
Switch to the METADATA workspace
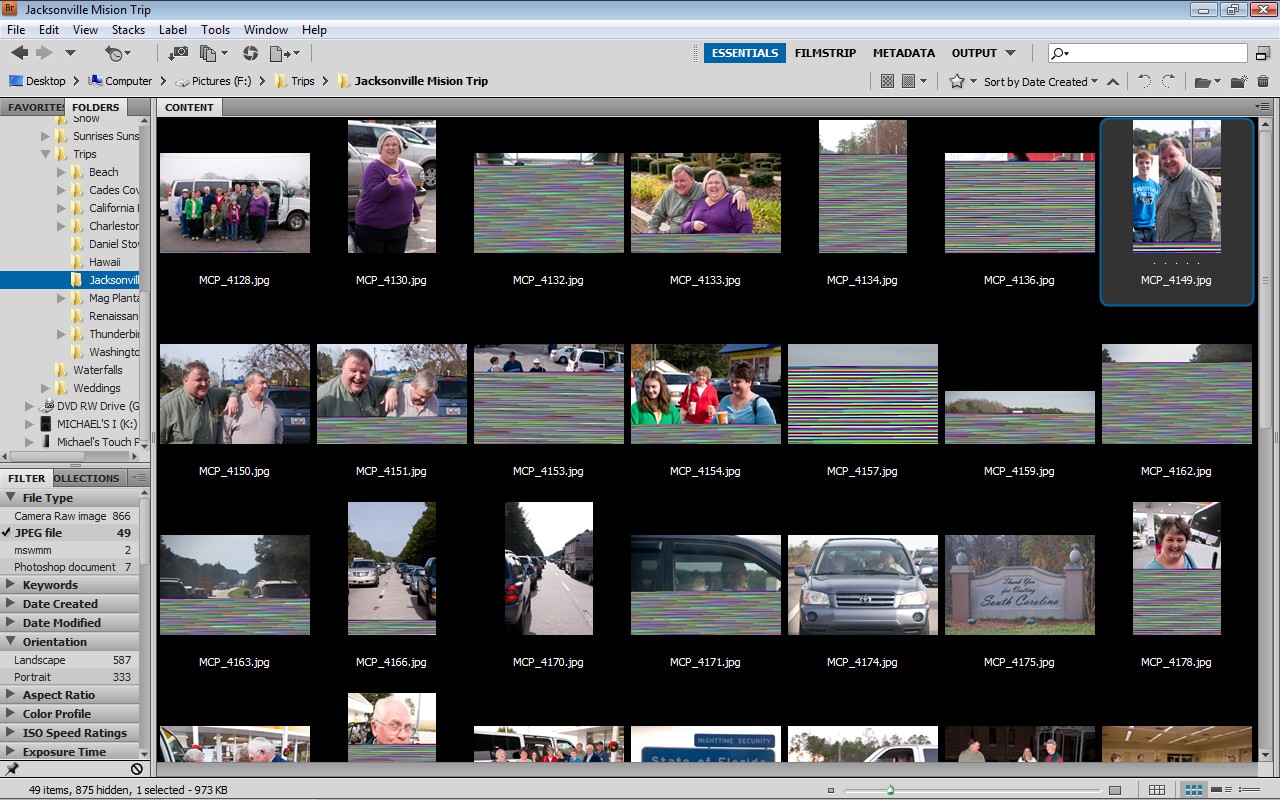903,53
